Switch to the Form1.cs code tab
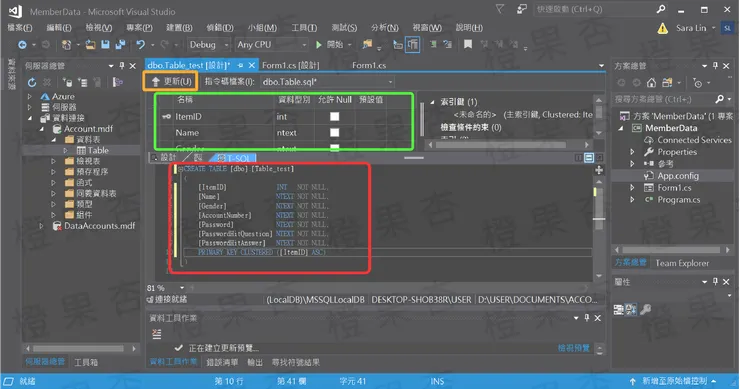 tap(369, 65)
